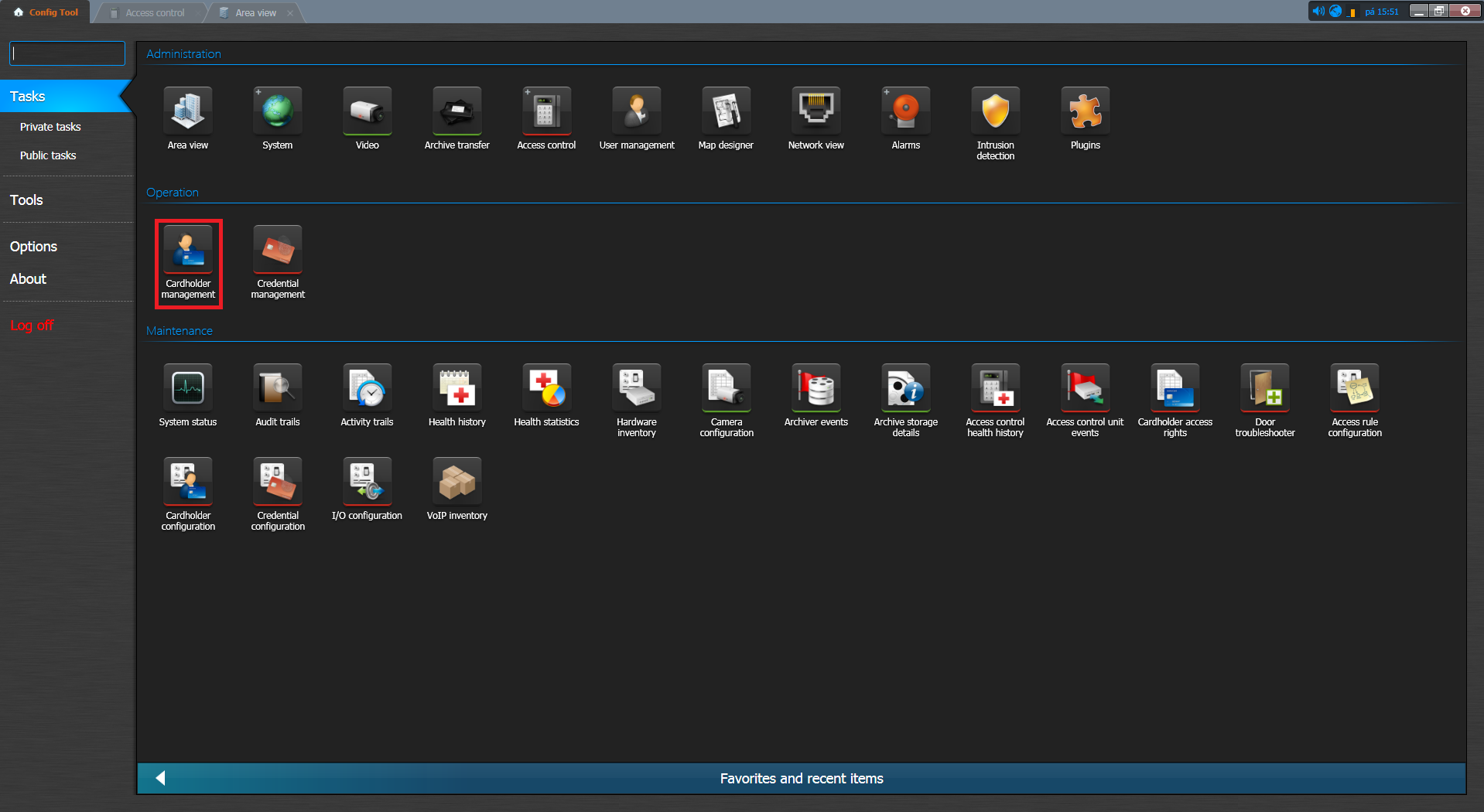Open the Network view task
Image resolution: width=1484 pixels, height=812 pixels.
[816, 112]
